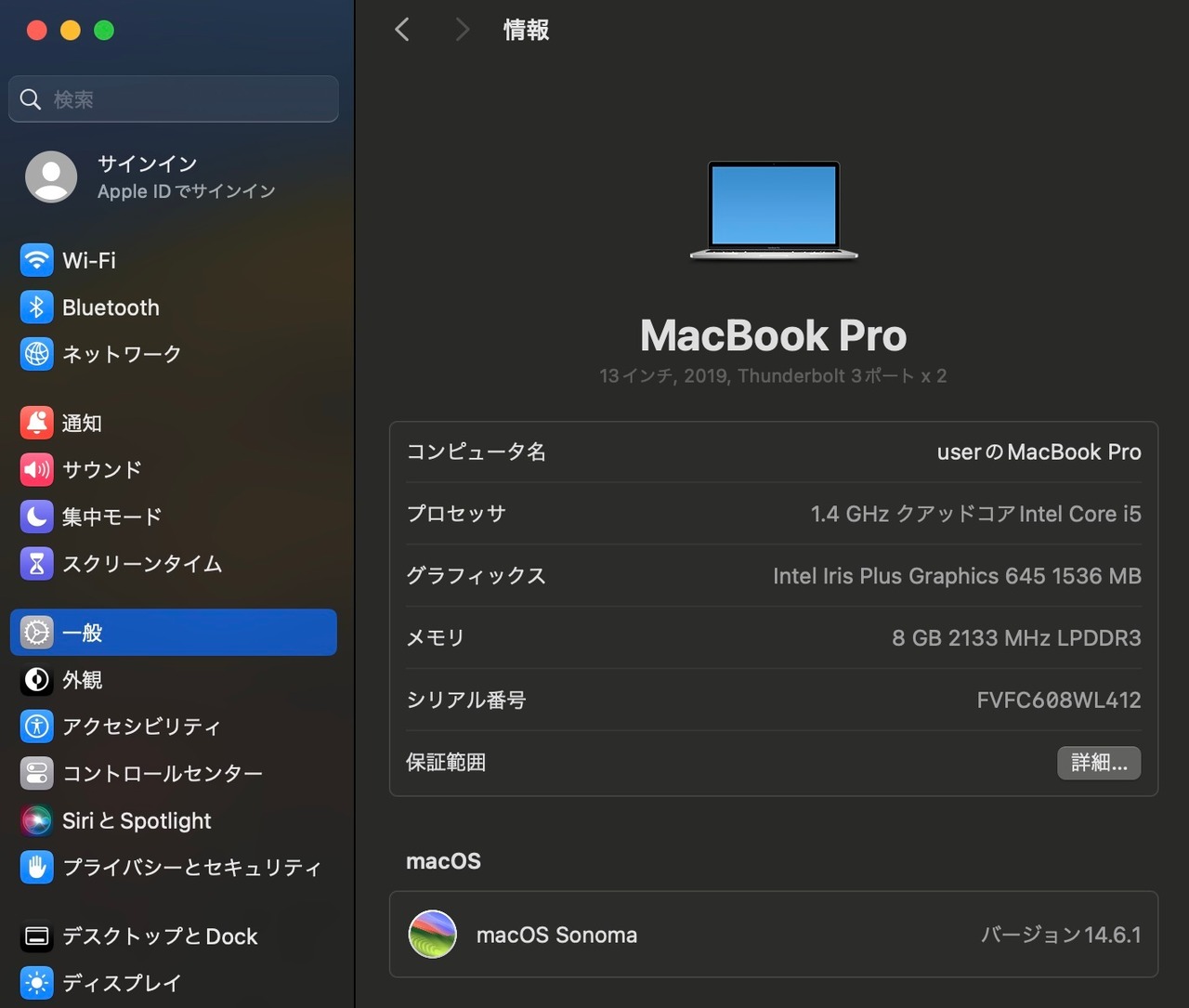Select the 集中モード moon icon
This screenshot has width=1189, height=1008.
click(x=37, y=517)
